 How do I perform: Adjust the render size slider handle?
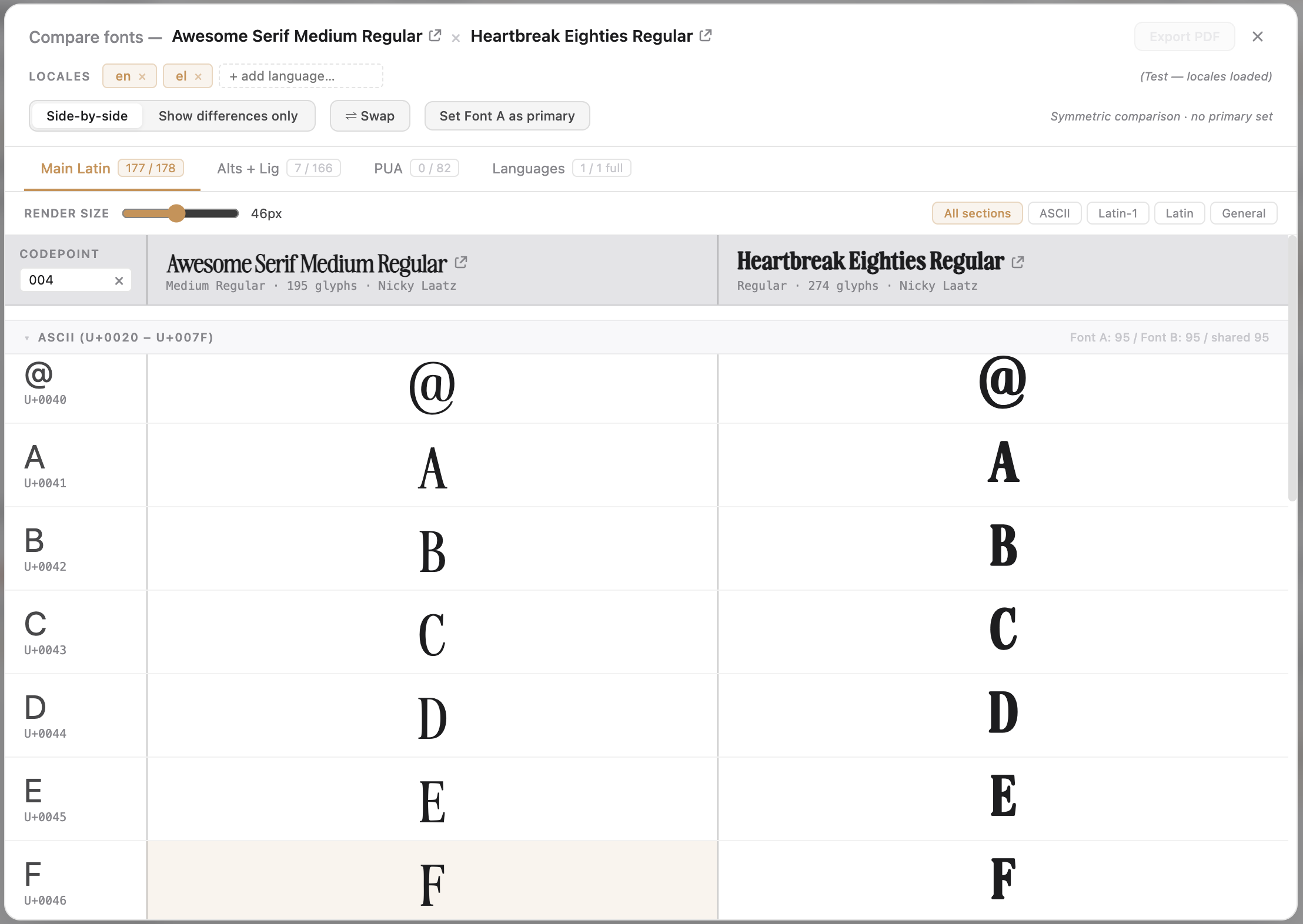click(176, 213)
